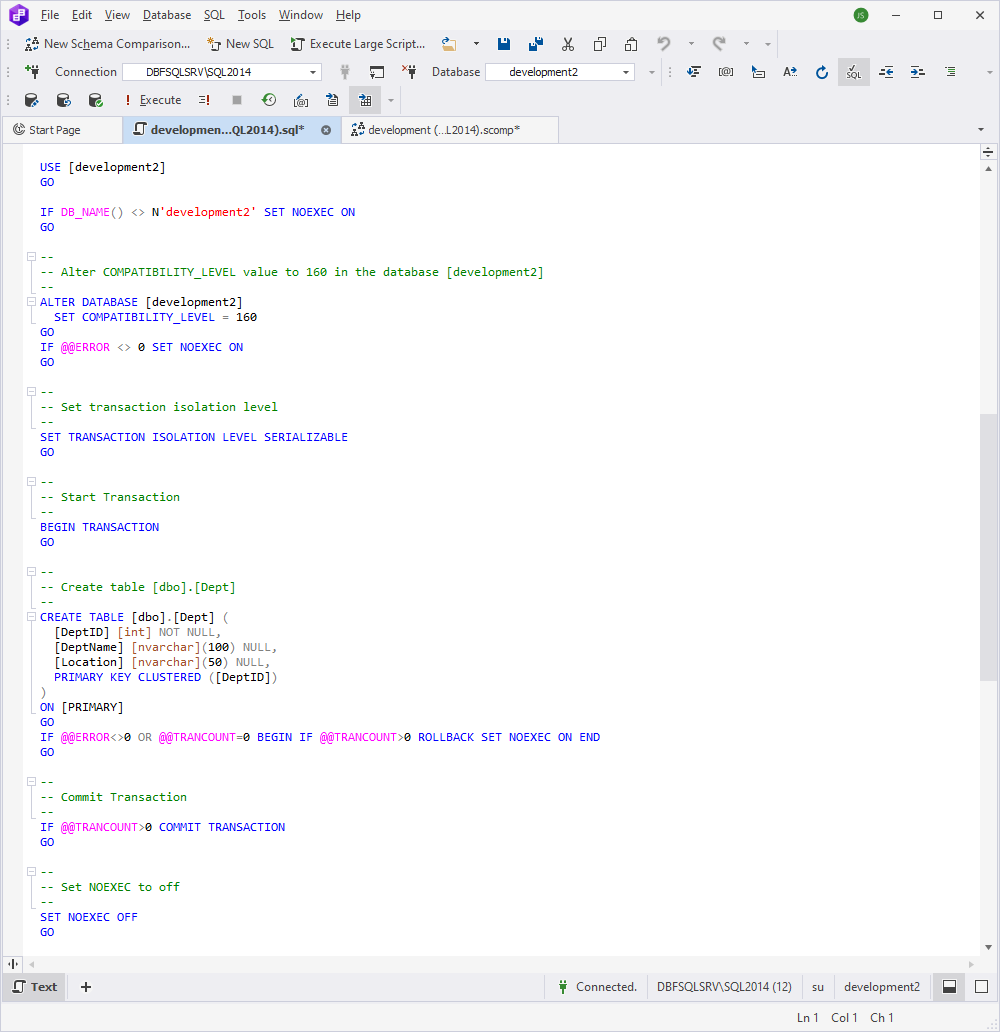Click the disconnect plug icon with red X
This screenshot has height=1032, width=1000.
pos(409,72)
